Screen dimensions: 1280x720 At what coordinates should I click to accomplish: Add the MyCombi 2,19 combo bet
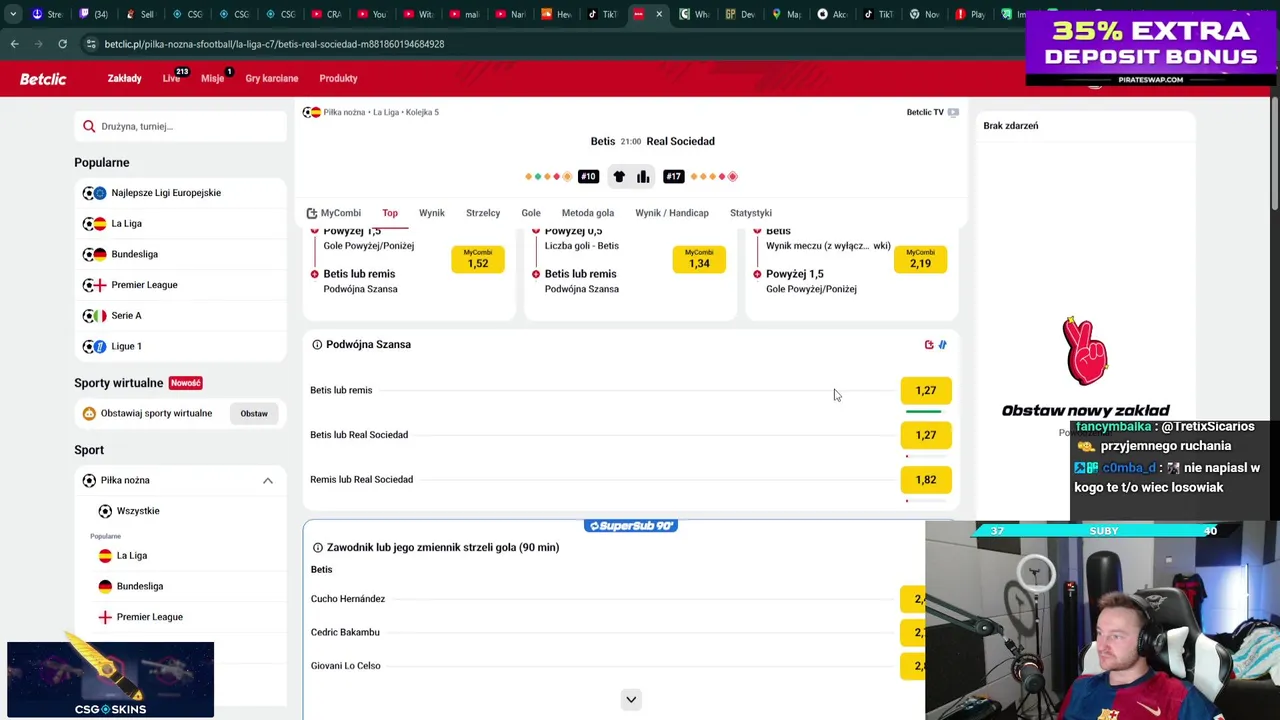click(x=920, y=259)
